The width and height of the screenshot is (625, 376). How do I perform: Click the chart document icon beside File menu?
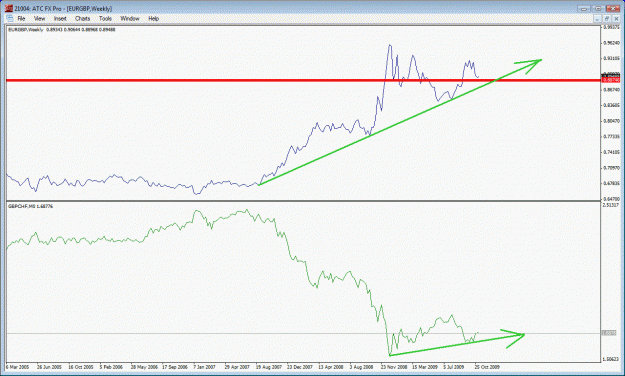9,18
